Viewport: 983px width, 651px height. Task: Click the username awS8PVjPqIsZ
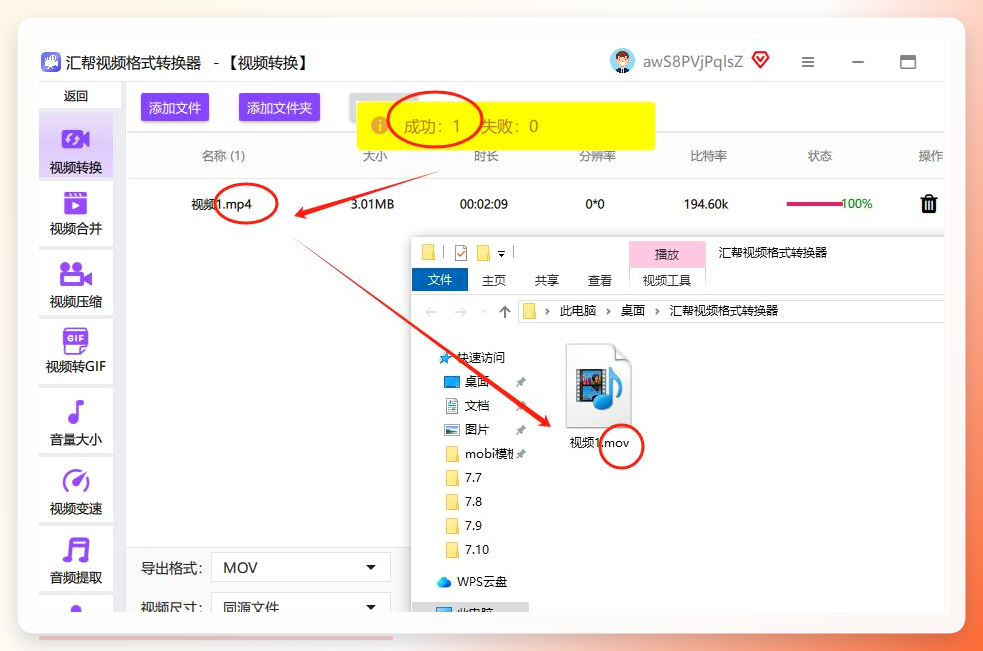pos(693,61)
